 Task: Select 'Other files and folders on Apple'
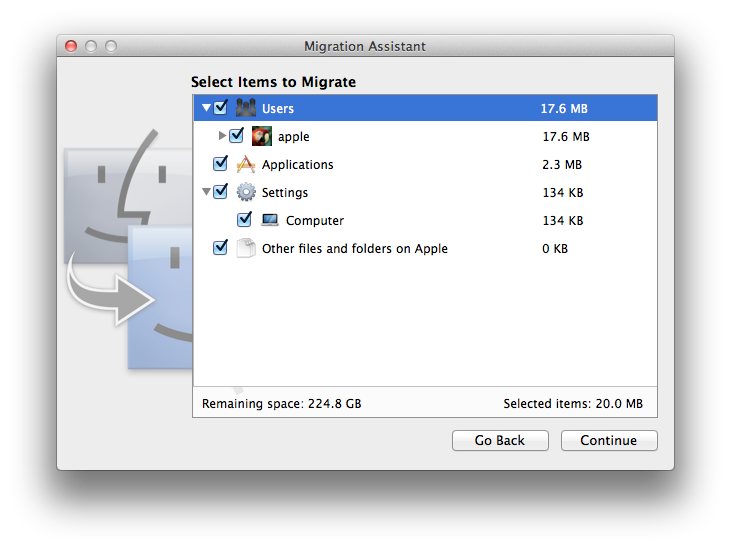pyautogui.click(x=355, y=249)
